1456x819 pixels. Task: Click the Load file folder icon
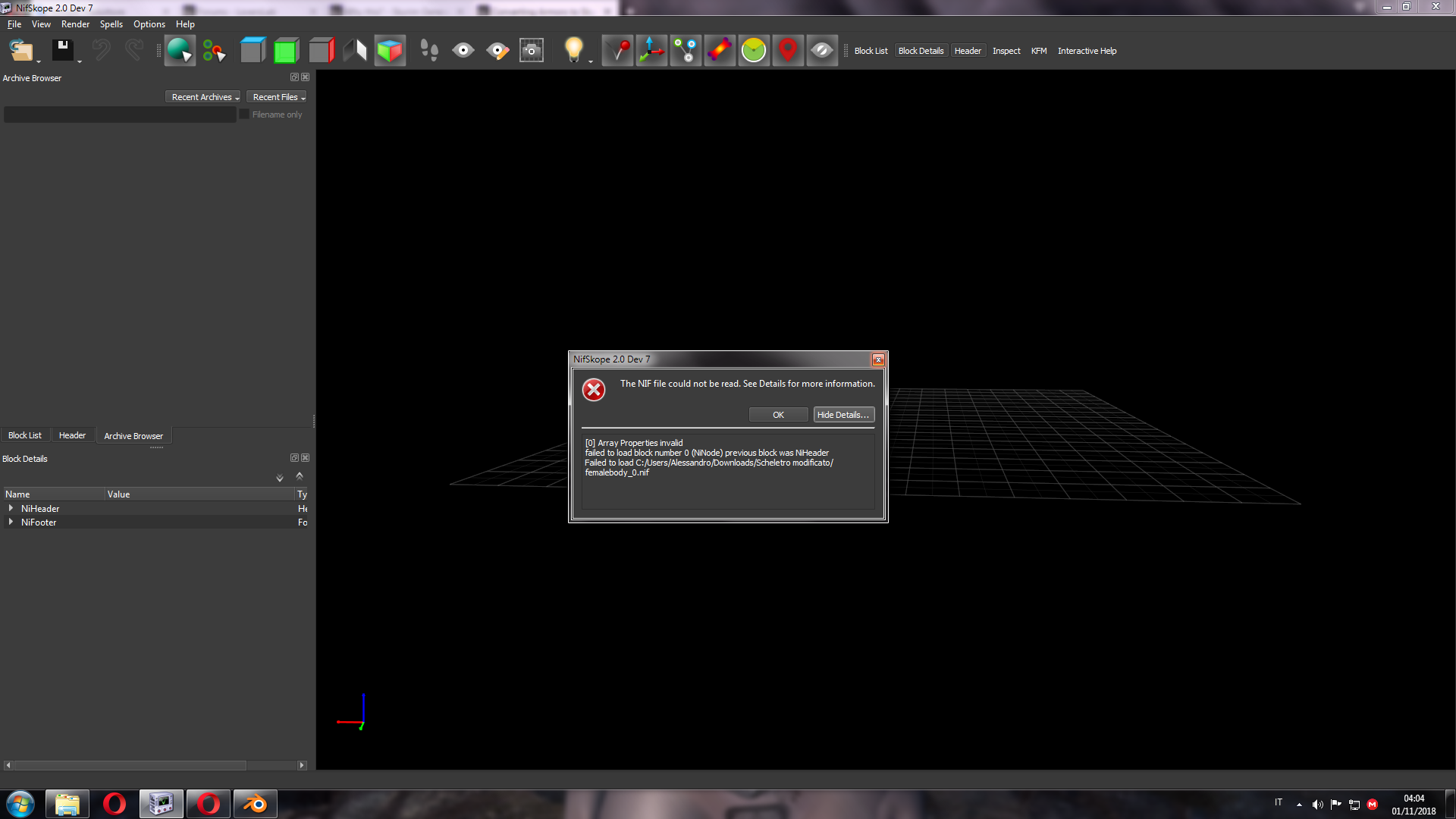(x=21, y=51)
